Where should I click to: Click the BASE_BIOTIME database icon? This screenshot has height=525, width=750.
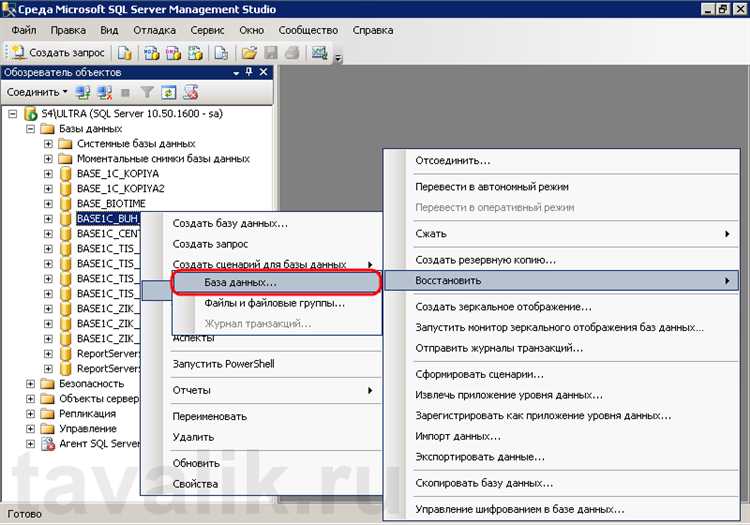65,204
